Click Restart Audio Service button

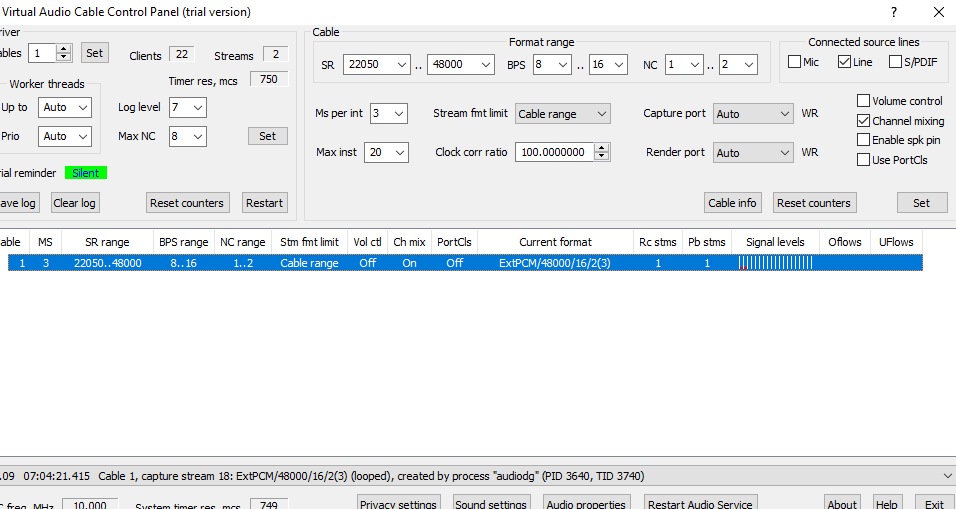click(x=701, y=502)
